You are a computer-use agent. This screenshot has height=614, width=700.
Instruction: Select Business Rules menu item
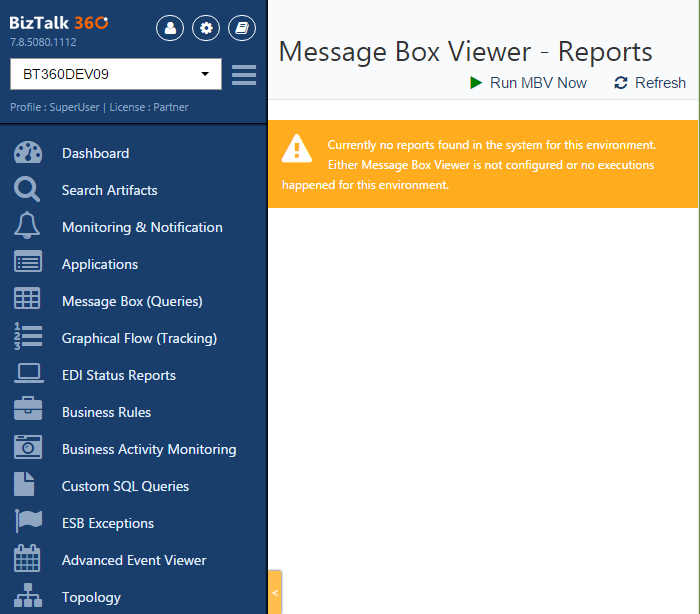click(x=106, y=412)
